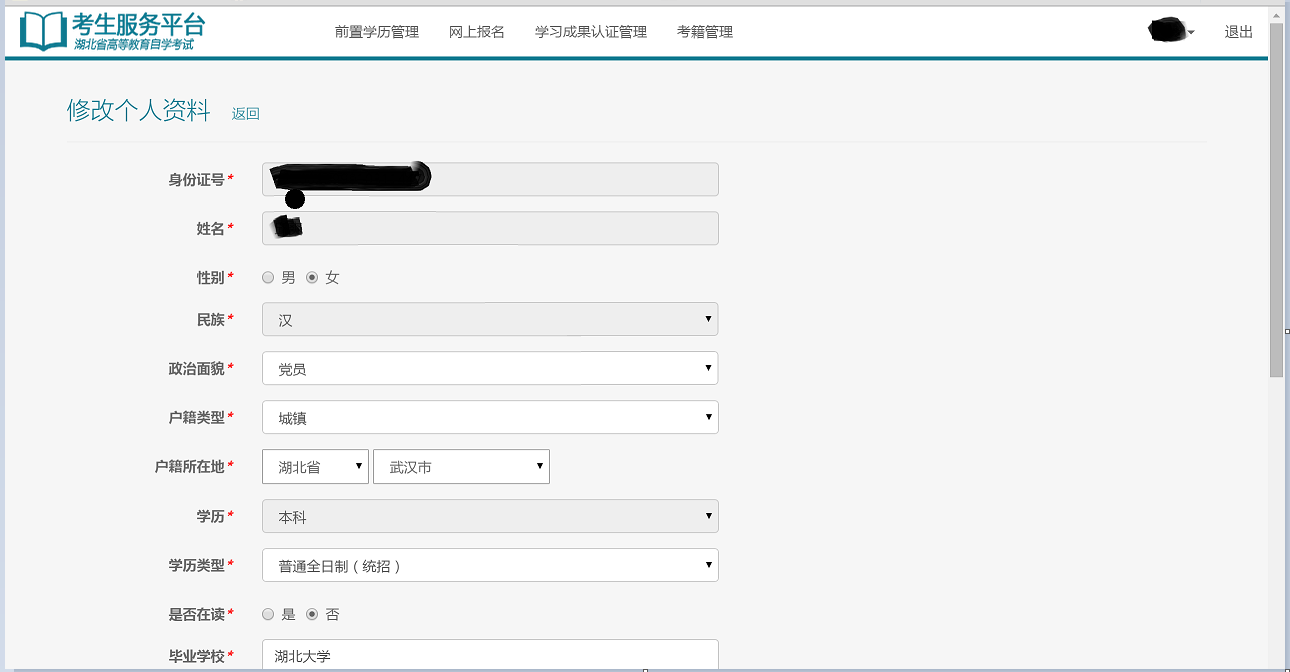The height and width of the screenshot is (672, 1290).
Task: Expand the 户籍类型 dropdown
Action: coord(490,417)
